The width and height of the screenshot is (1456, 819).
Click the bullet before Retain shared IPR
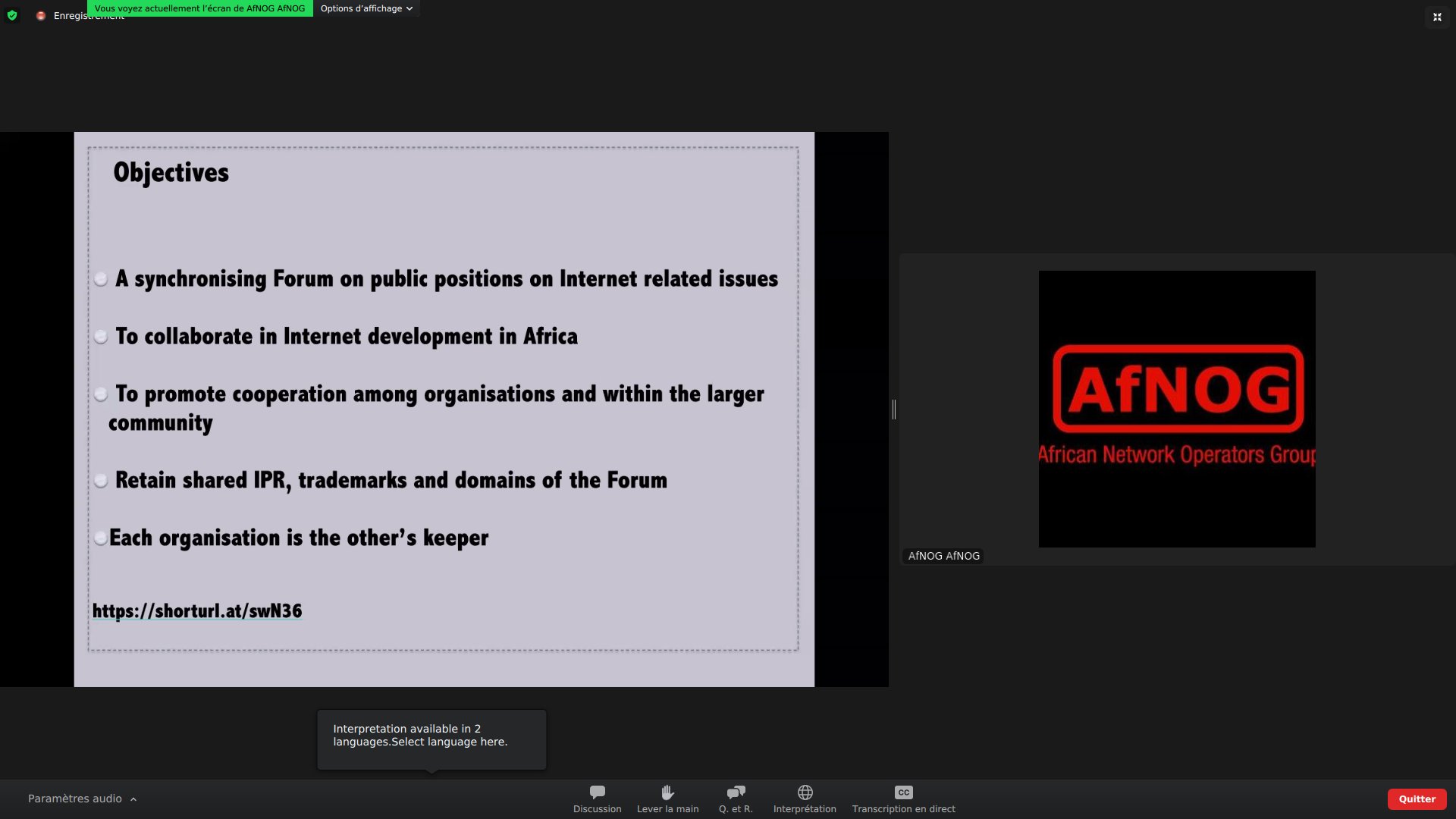[101, 481]
